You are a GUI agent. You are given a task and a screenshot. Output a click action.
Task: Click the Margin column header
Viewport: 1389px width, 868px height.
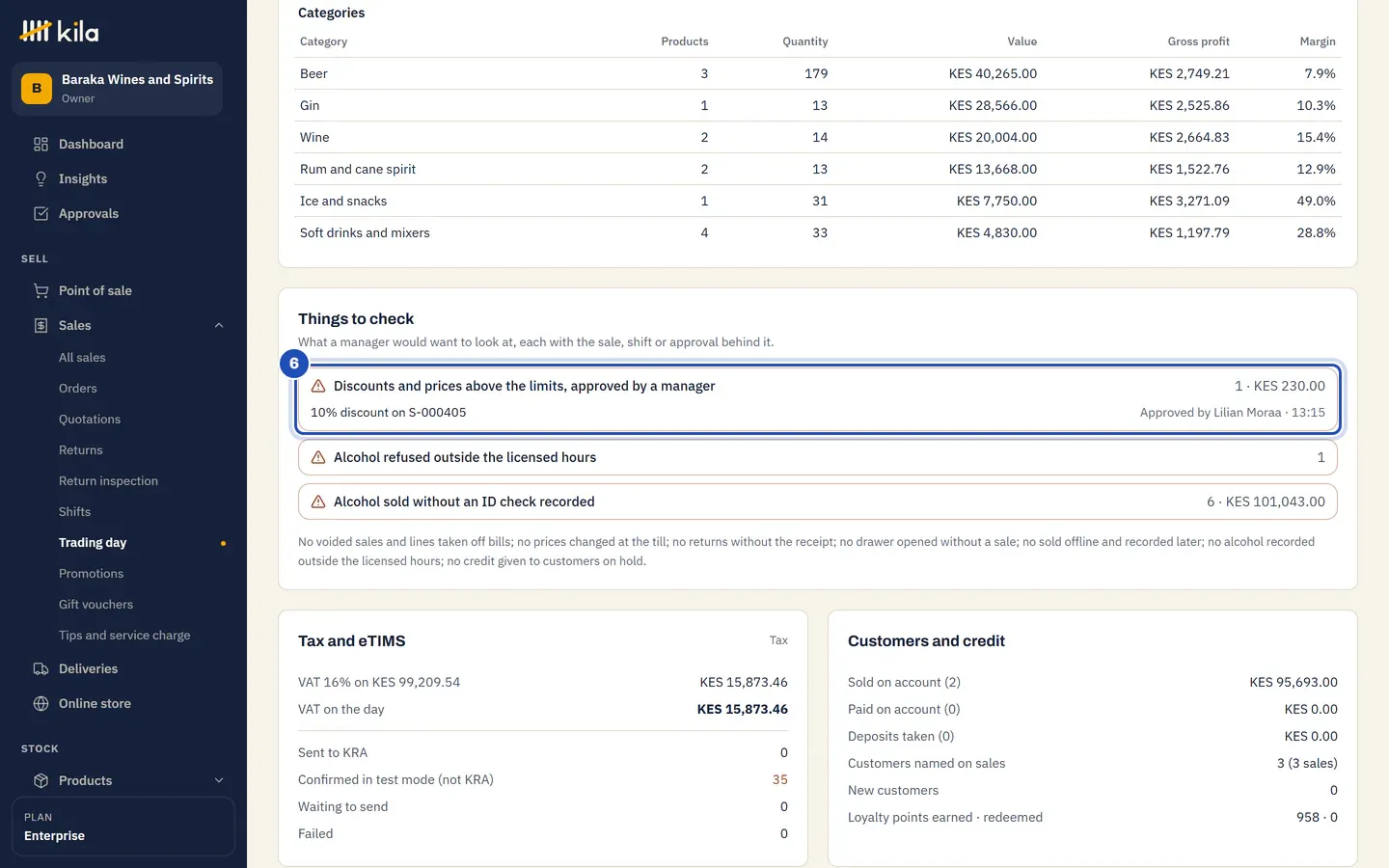click(1318, 41)
